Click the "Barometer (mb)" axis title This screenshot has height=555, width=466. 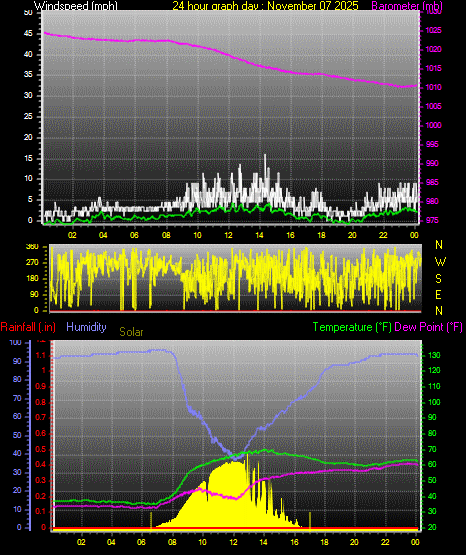407,6
